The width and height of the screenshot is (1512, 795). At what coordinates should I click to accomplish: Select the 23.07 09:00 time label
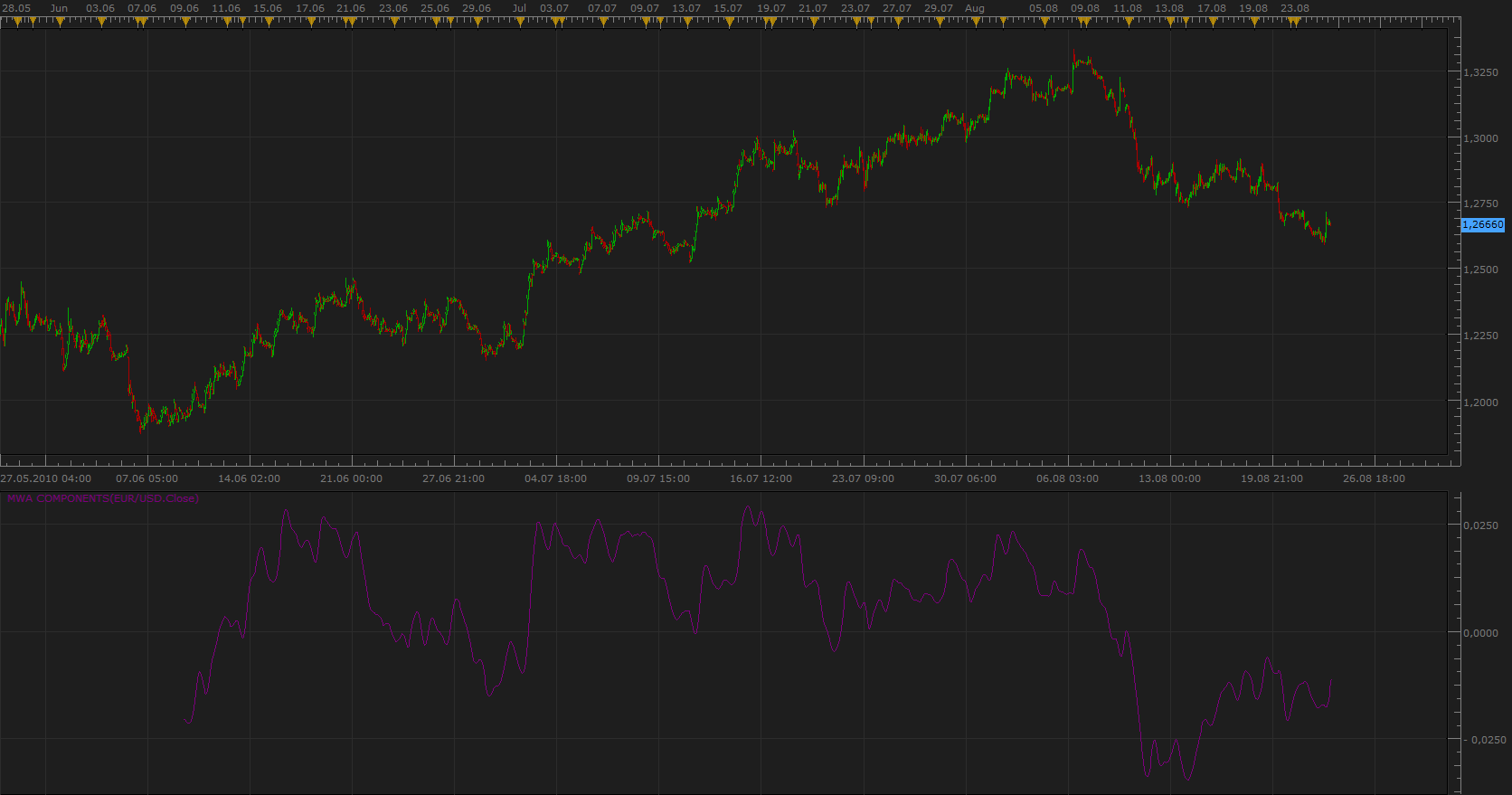click(864, 478)
